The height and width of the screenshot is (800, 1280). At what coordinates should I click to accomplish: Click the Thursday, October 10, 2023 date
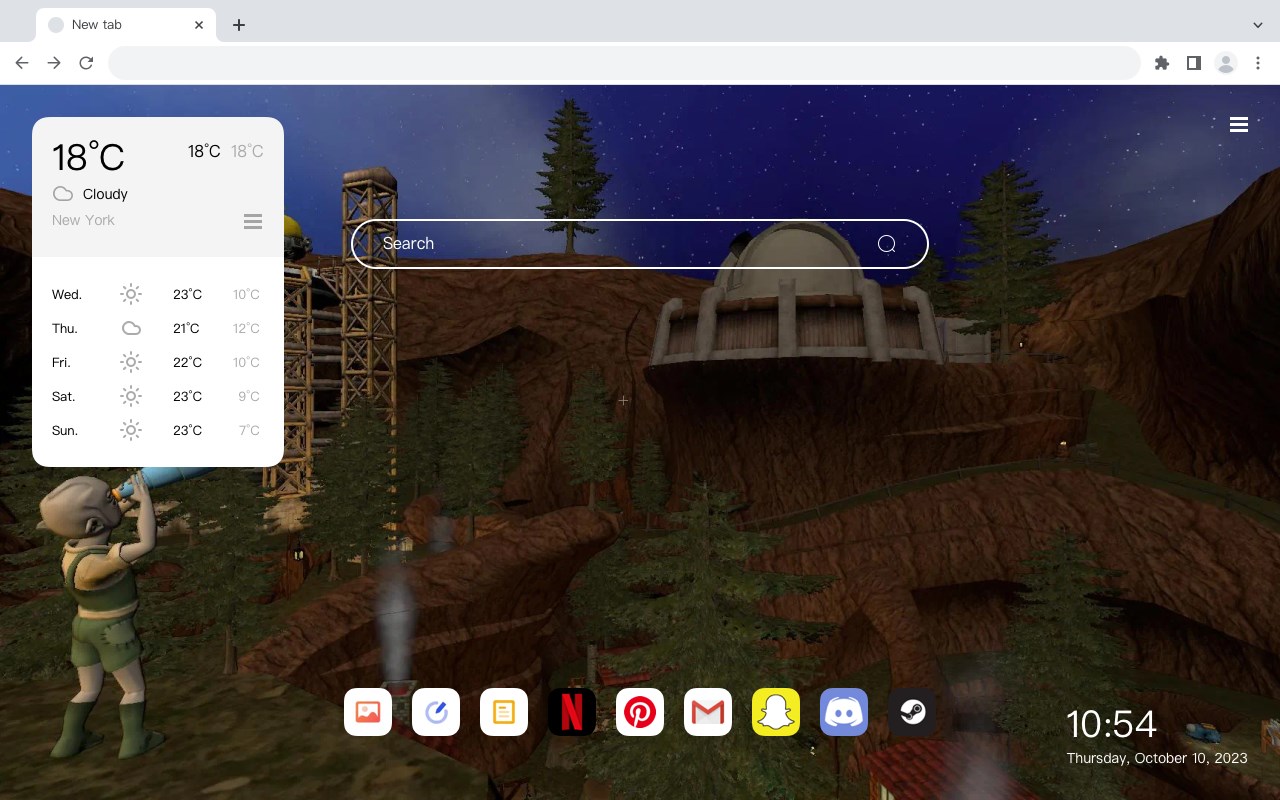(x=1157, y=758)
